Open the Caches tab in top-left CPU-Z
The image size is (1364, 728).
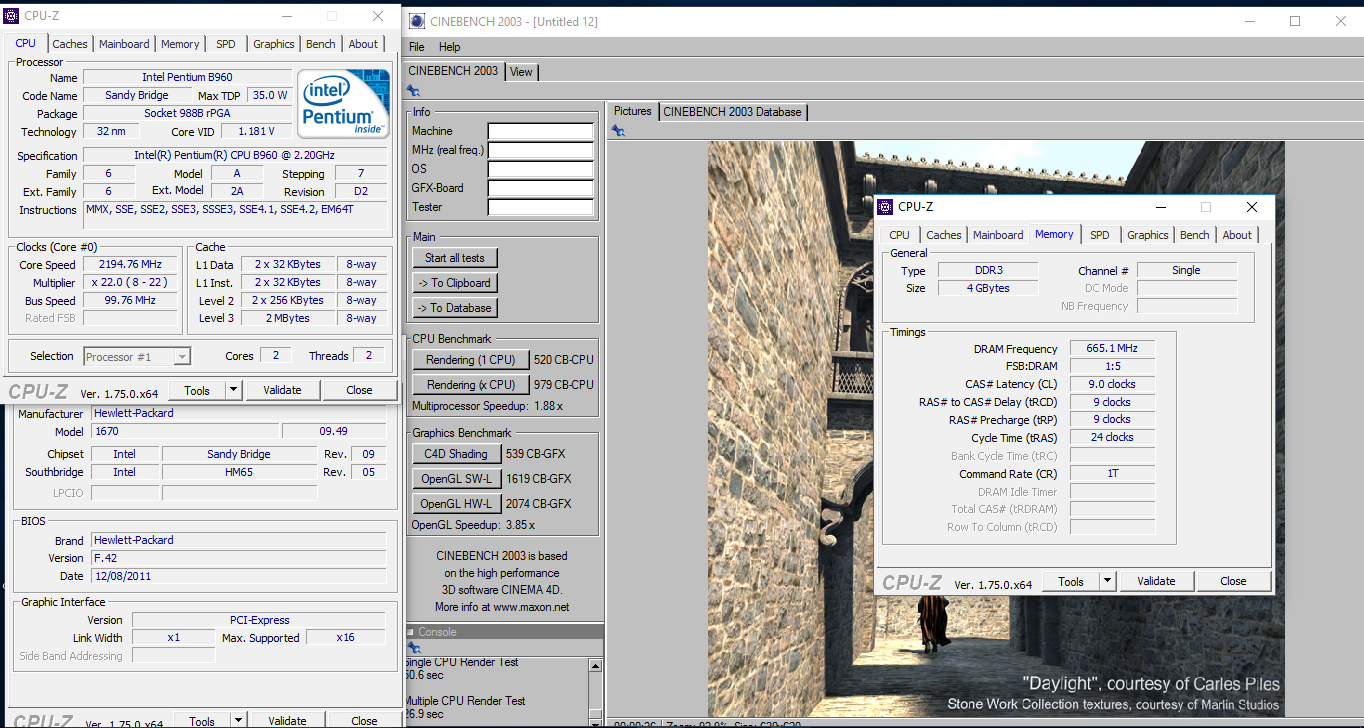[x=70, y=44]
